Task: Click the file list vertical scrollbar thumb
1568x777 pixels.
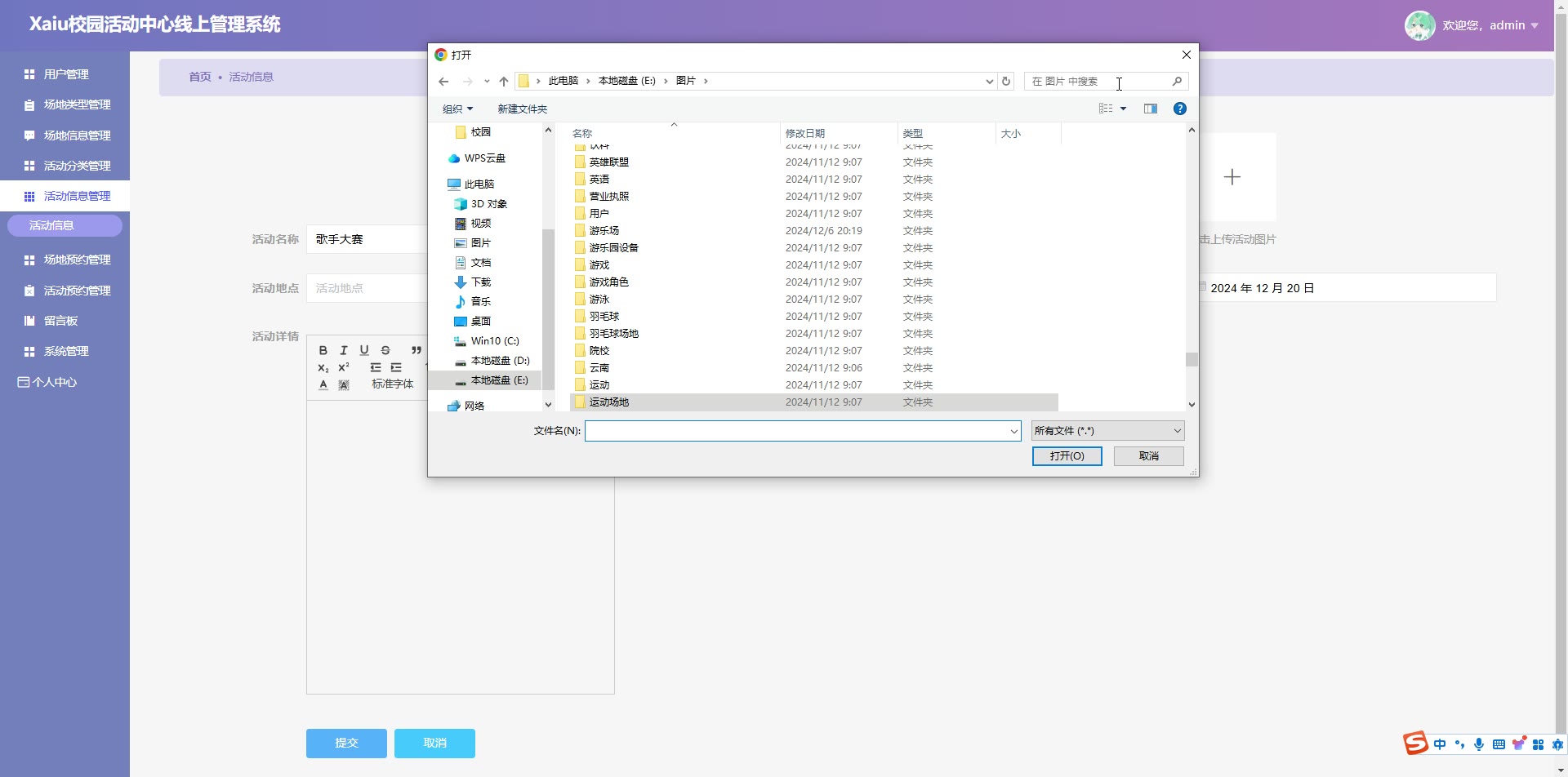Action: tap(1192, 360)
